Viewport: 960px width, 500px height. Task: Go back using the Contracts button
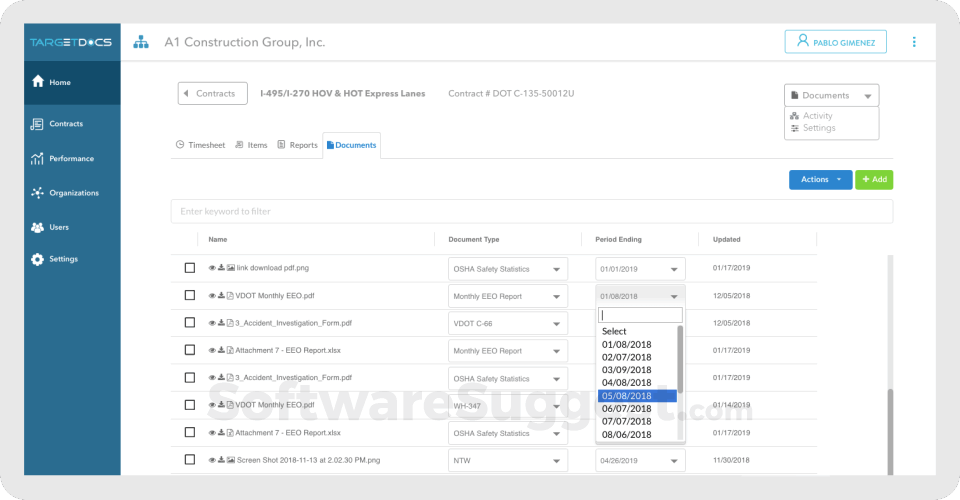tap(212, 94)
